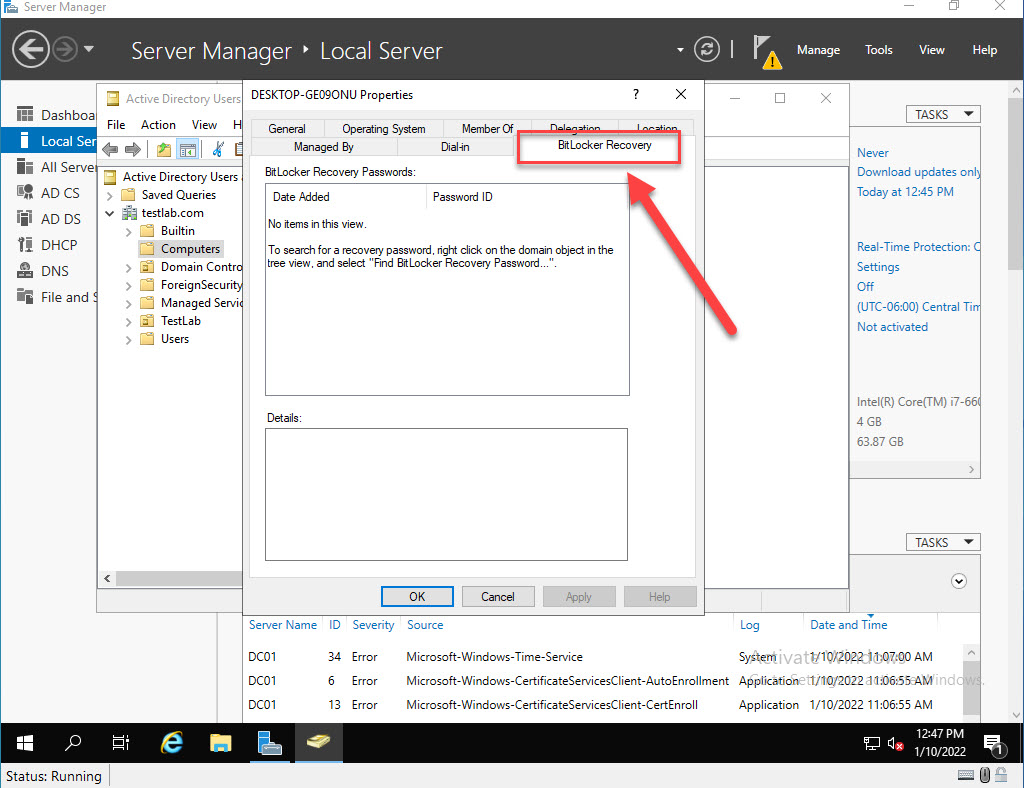
Task: Switch to the Dial-in tab
Action: point(455,147)
